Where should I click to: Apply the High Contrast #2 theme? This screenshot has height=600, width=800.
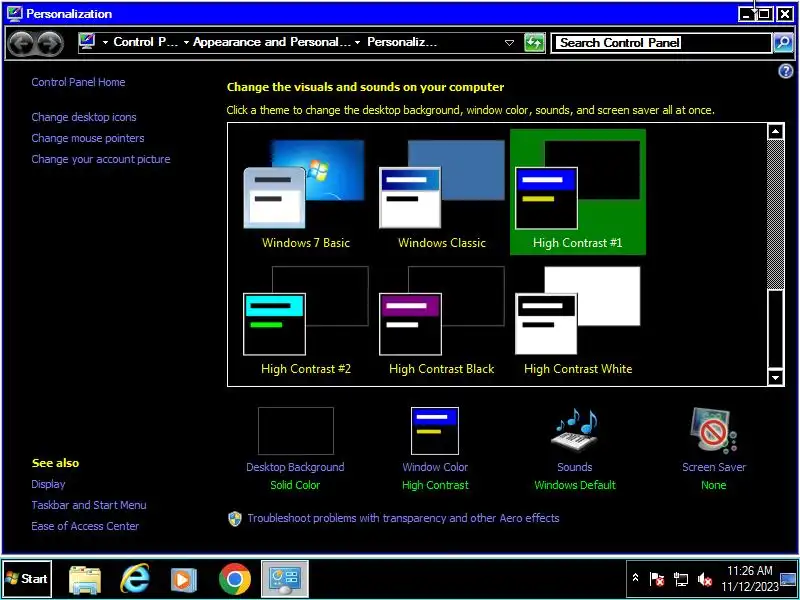306,319
